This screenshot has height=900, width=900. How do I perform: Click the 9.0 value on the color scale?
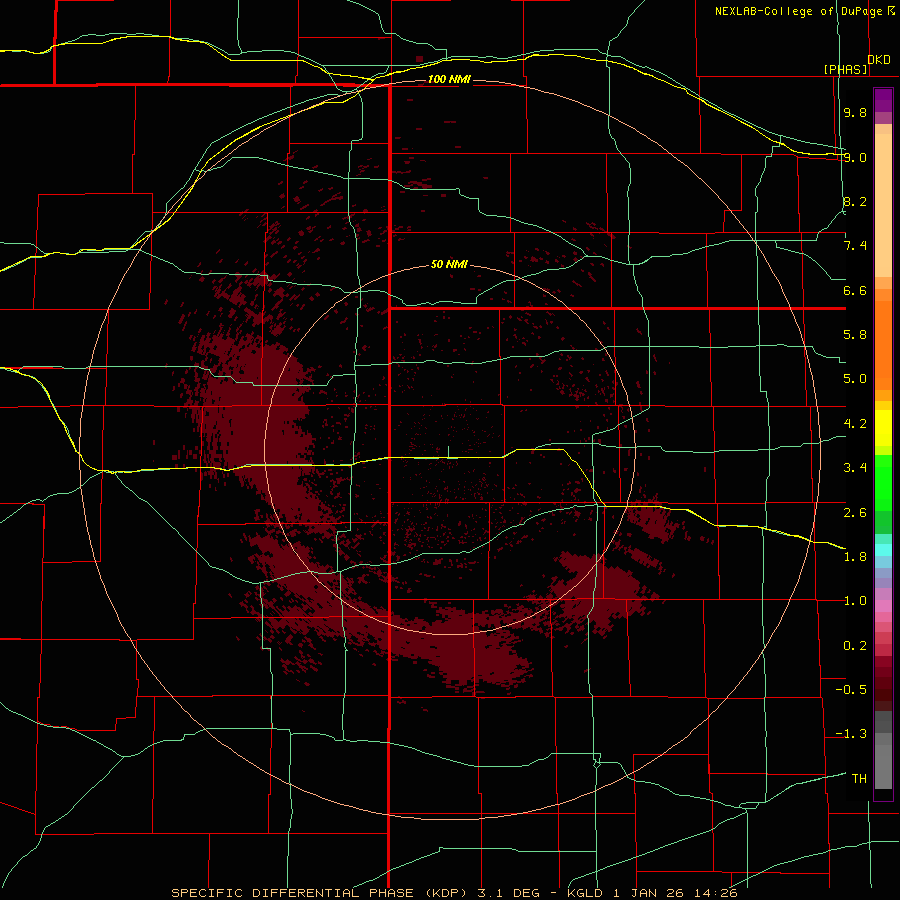(855, 157)
